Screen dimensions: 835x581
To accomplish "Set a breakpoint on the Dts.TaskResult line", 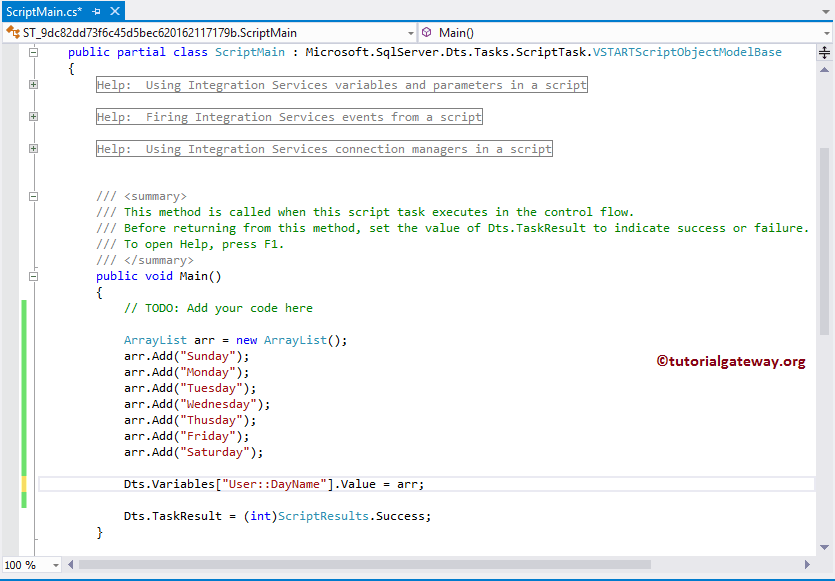I will (x=8, y=516).
